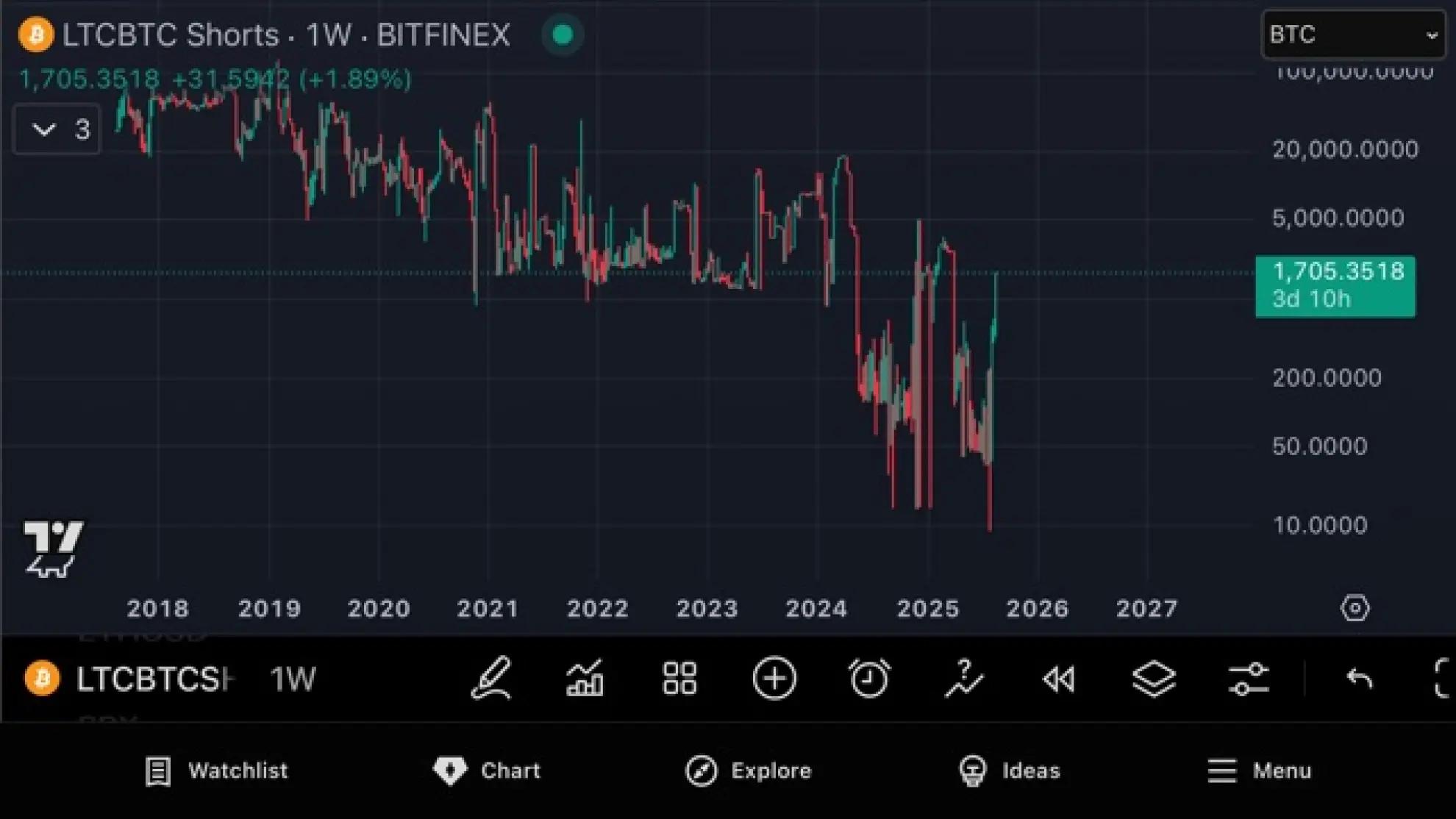Create an alert with the clock icon
This screenshot has height=819, width=1456.
(x=869, y=678)
